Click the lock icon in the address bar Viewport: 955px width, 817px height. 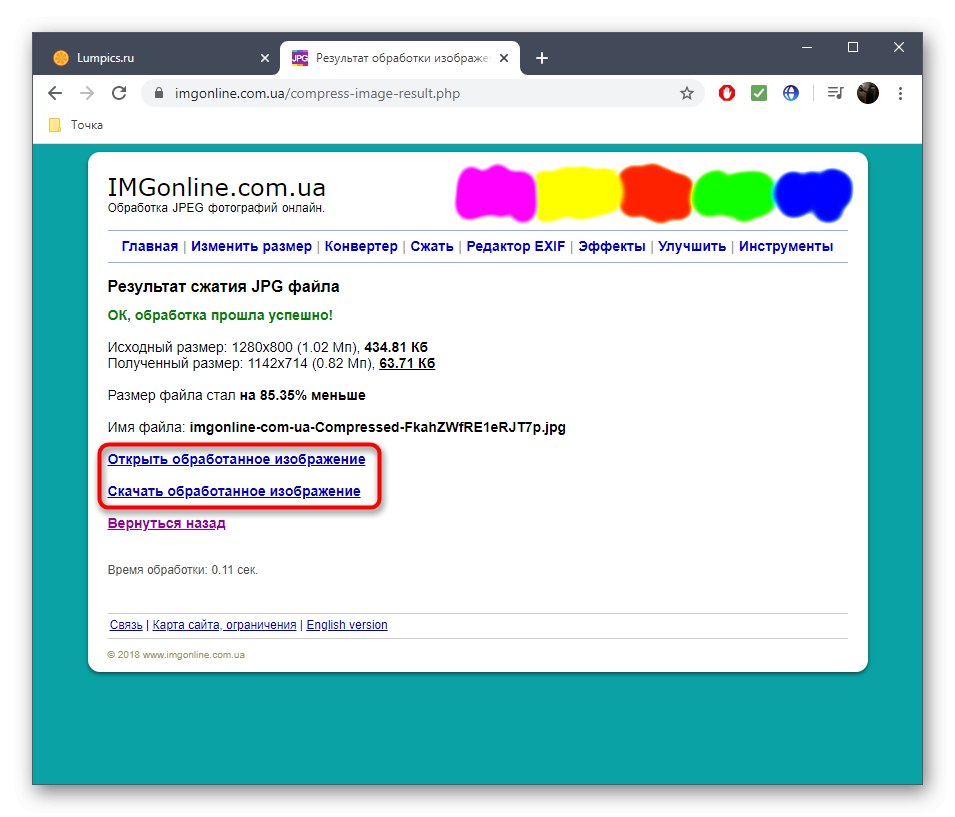[x=158, y=92]
